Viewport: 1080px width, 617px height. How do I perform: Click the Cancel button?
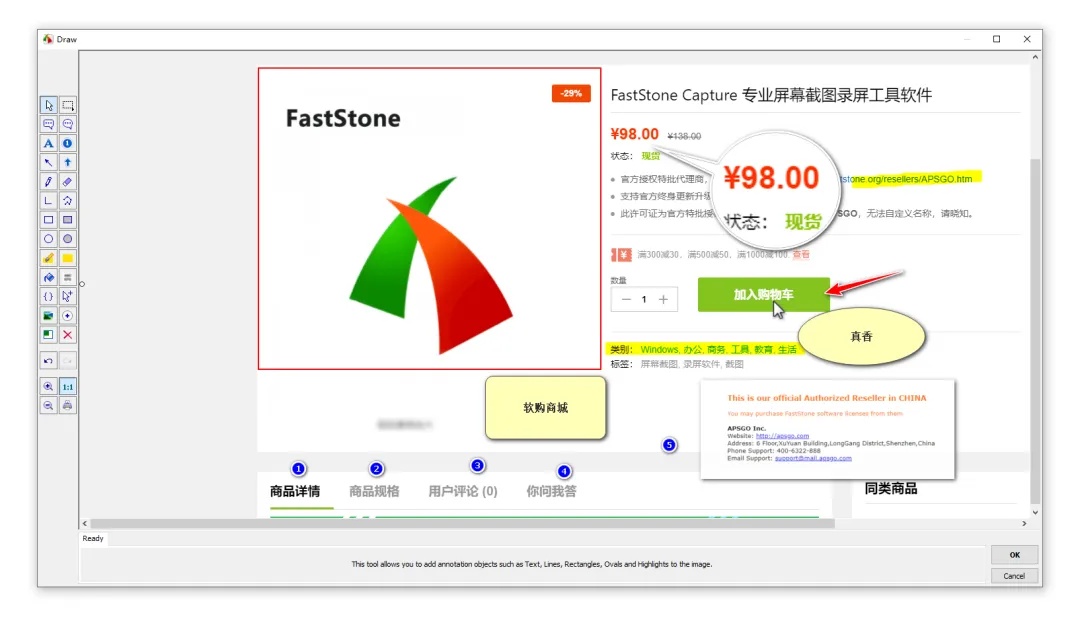(1014, 576)
